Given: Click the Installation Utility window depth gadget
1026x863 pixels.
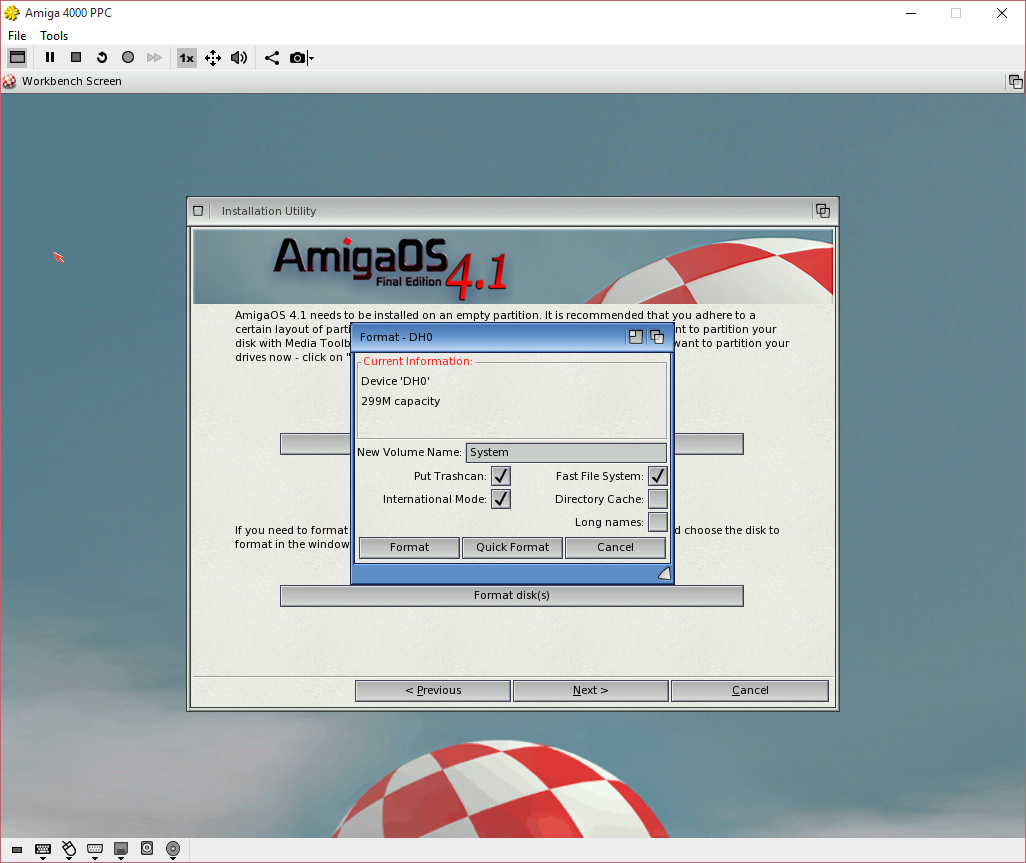Looking at the screenshot, I should point(823,211).
